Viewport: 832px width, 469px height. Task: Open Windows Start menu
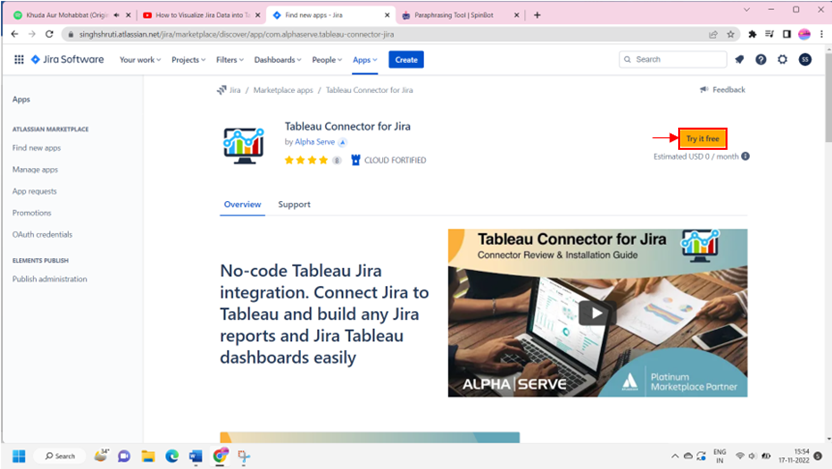pyautogui.click(x=19, y=456)
